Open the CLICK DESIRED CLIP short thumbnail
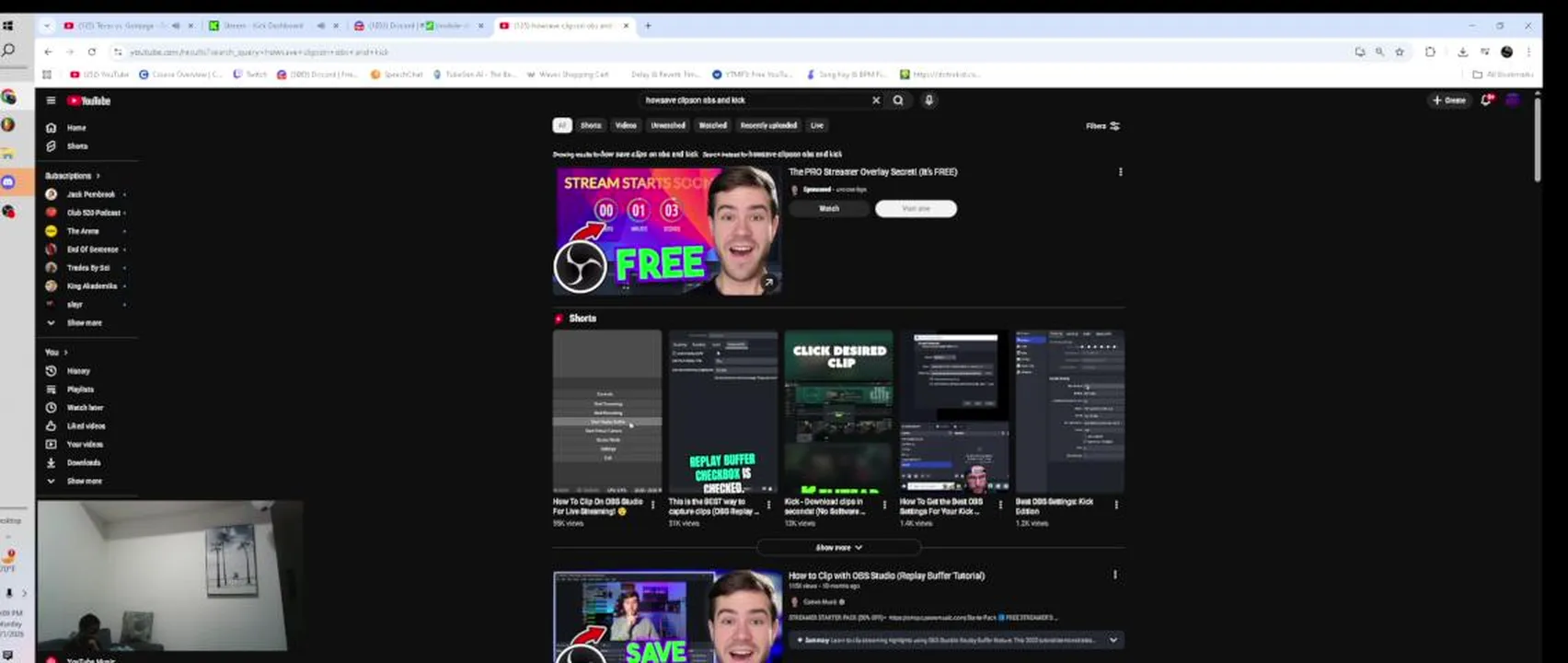The image size is (1568, 663). [x=838, y=412]
